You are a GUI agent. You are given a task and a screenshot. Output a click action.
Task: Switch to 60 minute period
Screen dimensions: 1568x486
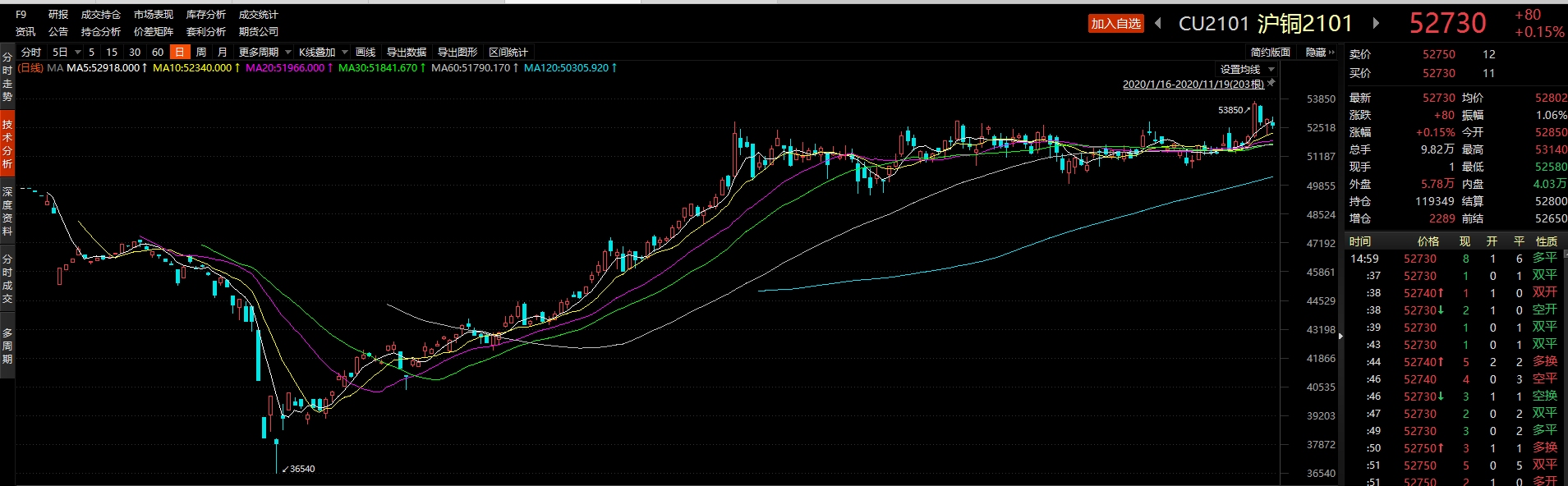click(158, 52)
